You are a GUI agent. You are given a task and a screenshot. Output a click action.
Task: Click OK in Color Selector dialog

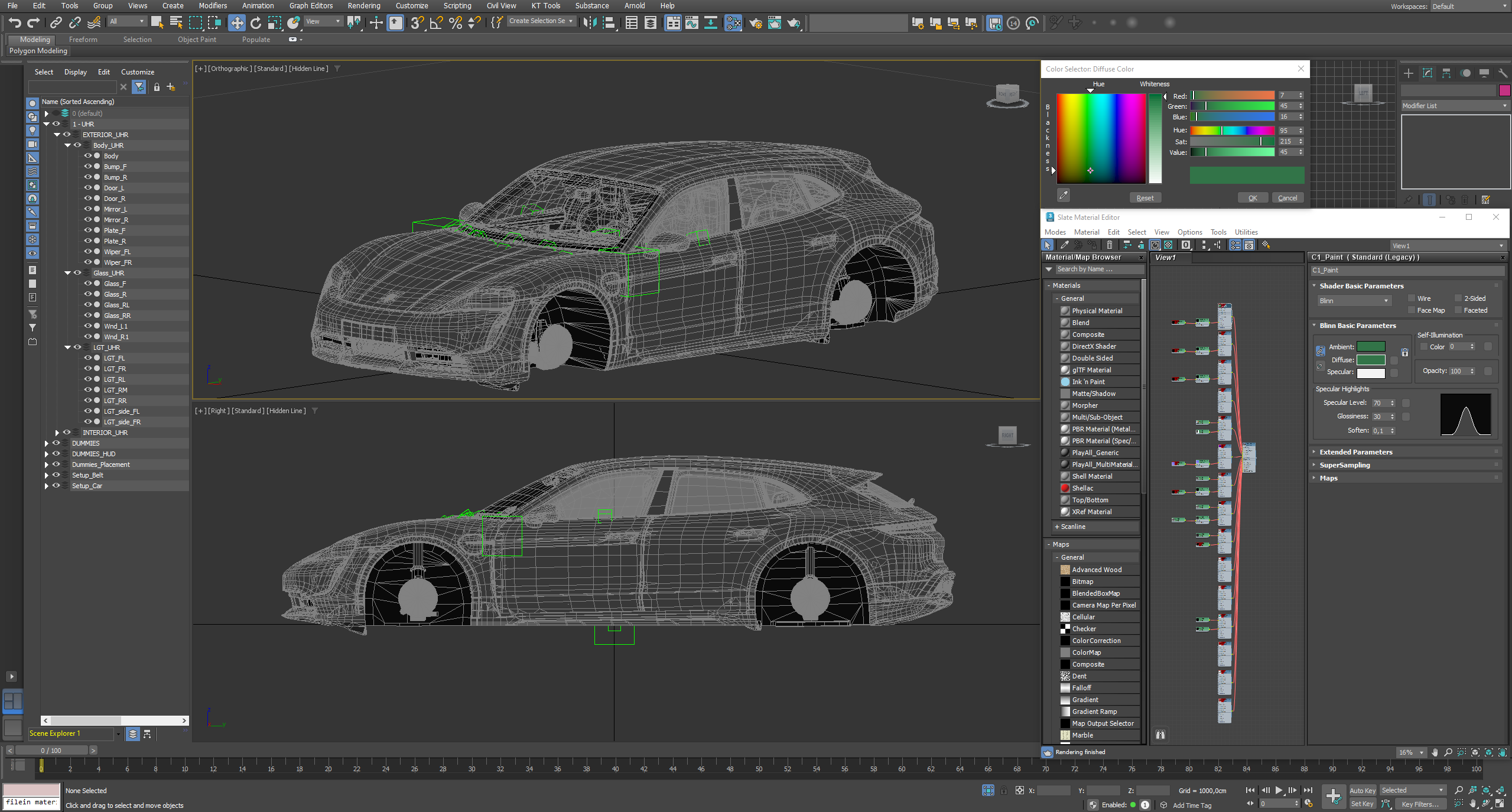tap(1253, 198)
